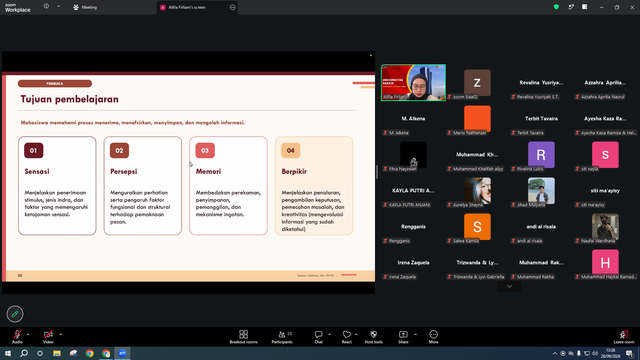Image resolution: width=640 pixels, height=360 pixels.
Task: Open the More menu
Action: [433, 337]
